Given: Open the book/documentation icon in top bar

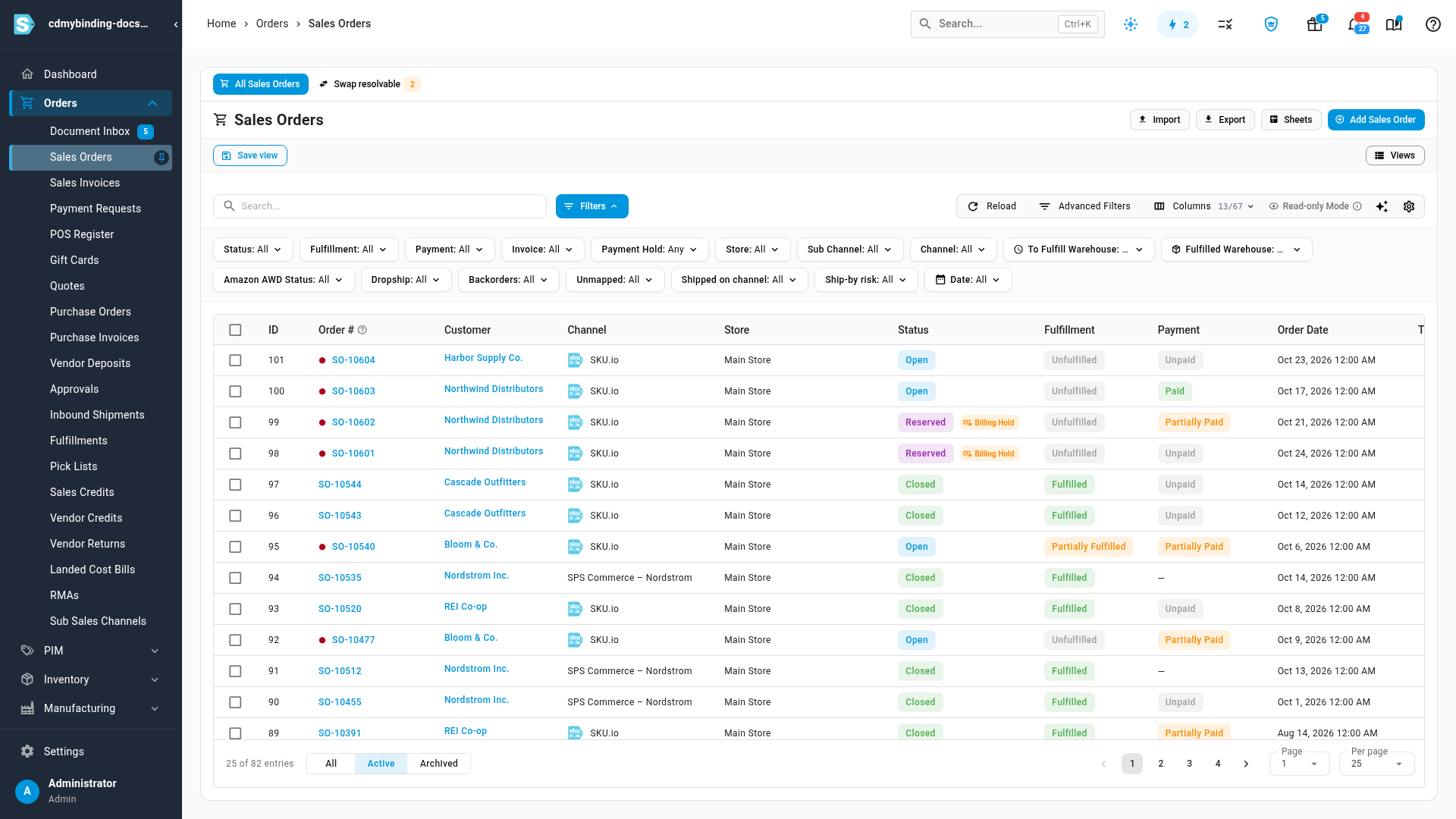Looking at the screenshot, I should pyautogui.click(x=1394, y=24).
